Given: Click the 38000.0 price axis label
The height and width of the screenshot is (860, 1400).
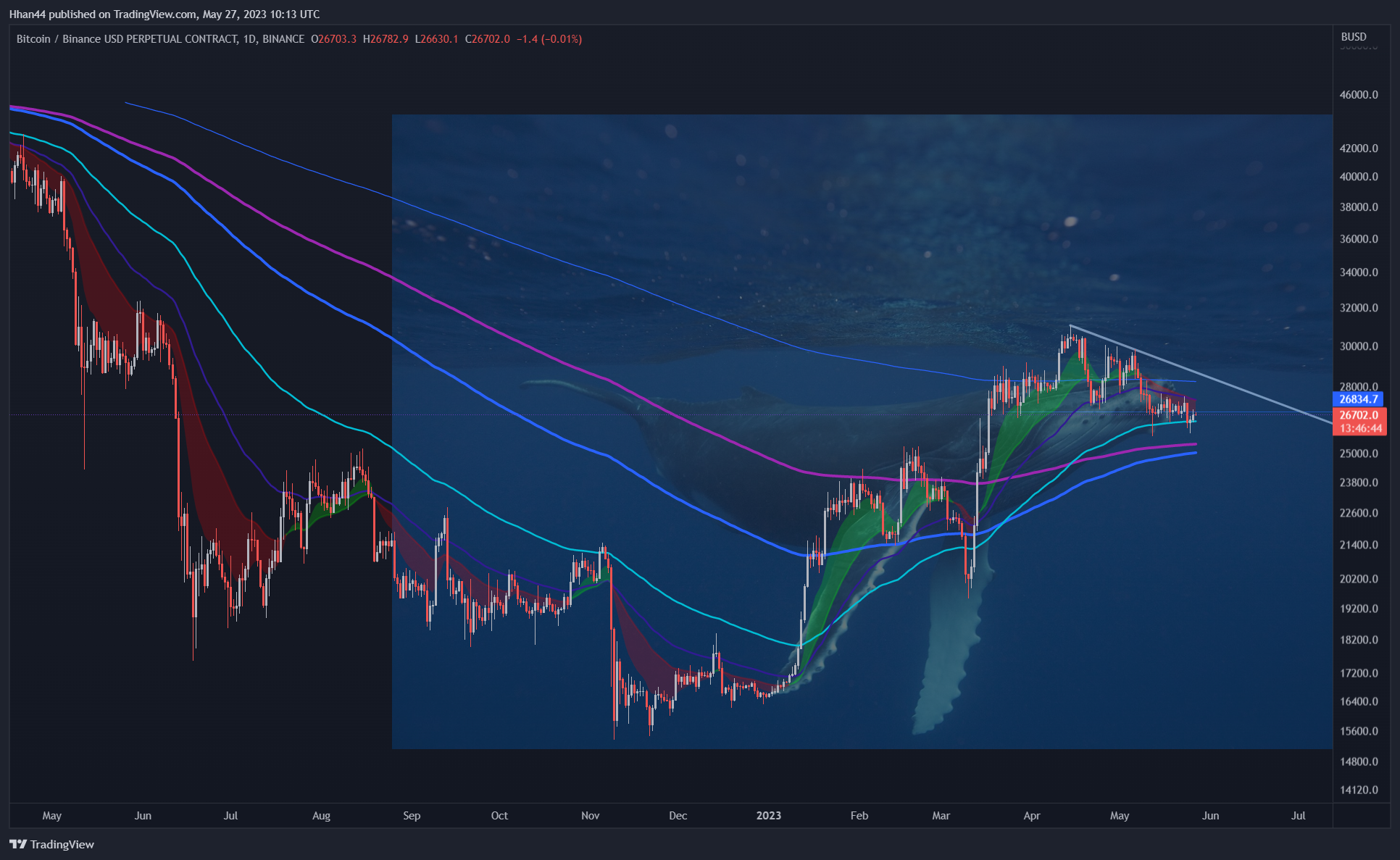Looking at the screenshot, I should point(1359,207).
